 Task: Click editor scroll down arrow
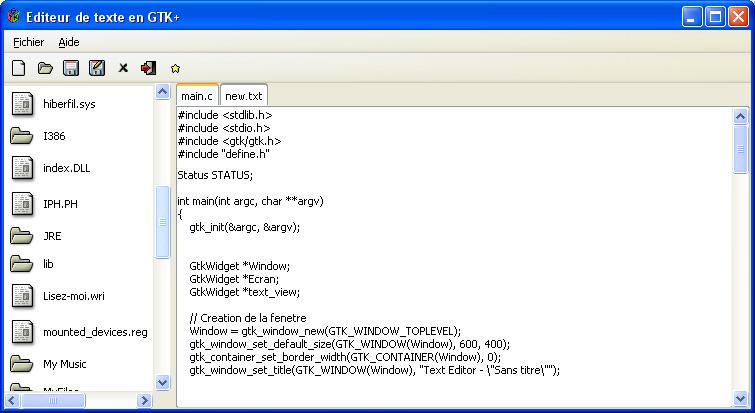pyautogui.click(x=740, y=398)
